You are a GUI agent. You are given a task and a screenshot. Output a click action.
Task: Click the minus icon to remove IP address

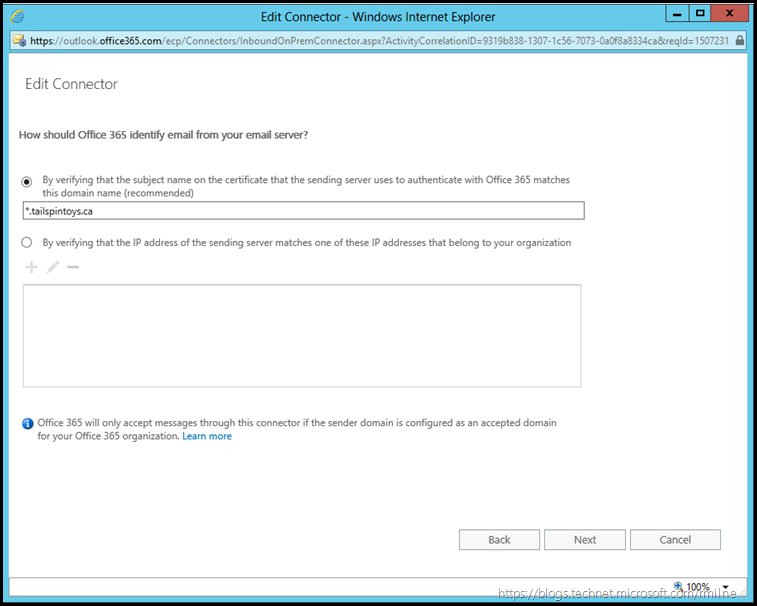point(73,267)
